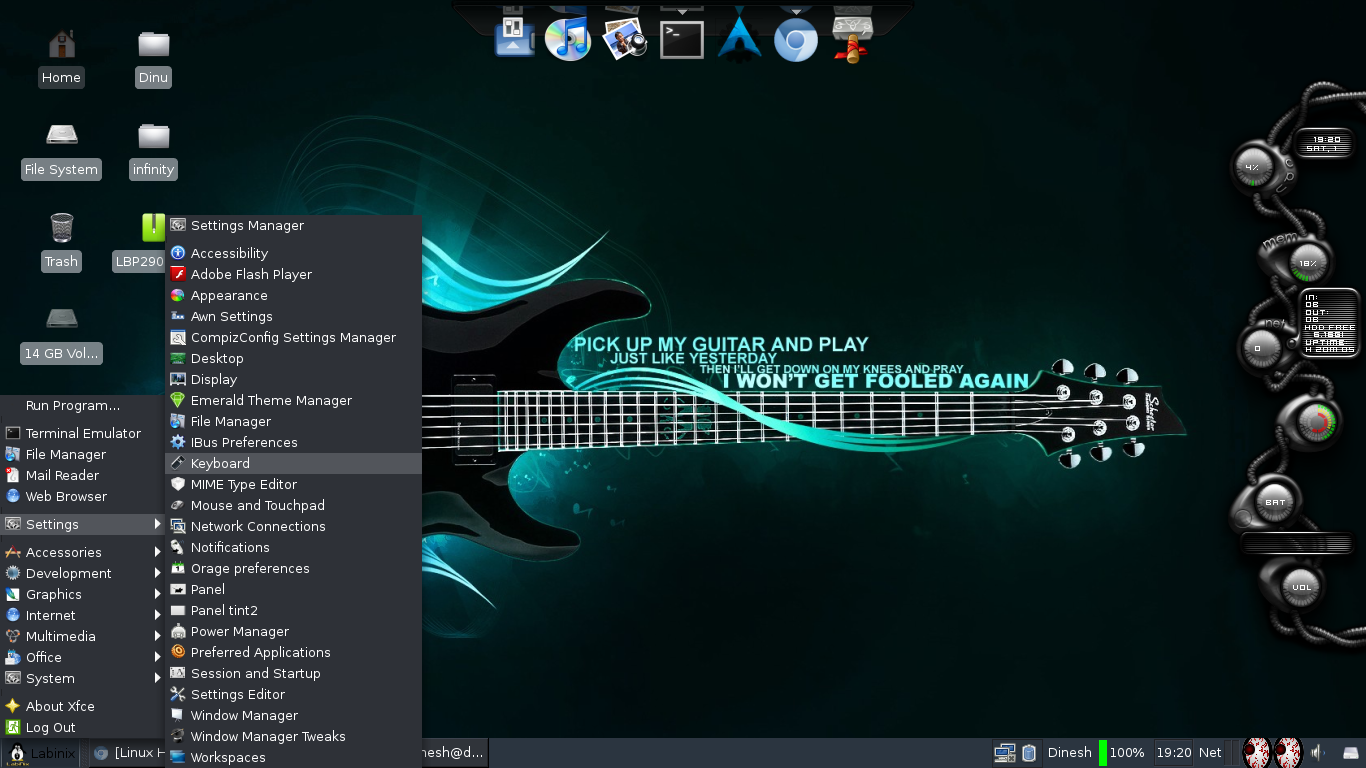
Task: Launch Terminal Emulator from the menu
Action: [x=82, y=433]
